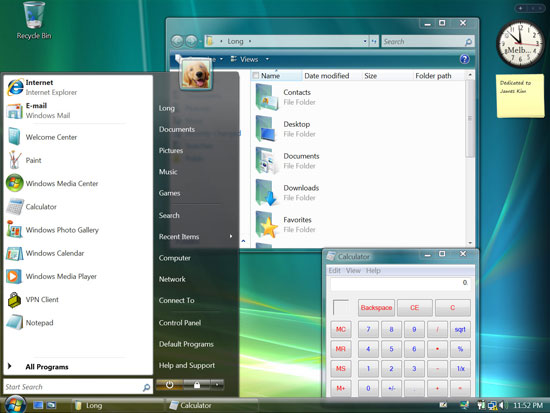The image size is (550, 413).
Task: Open Welcome Center icon
Action: (15, 137)
